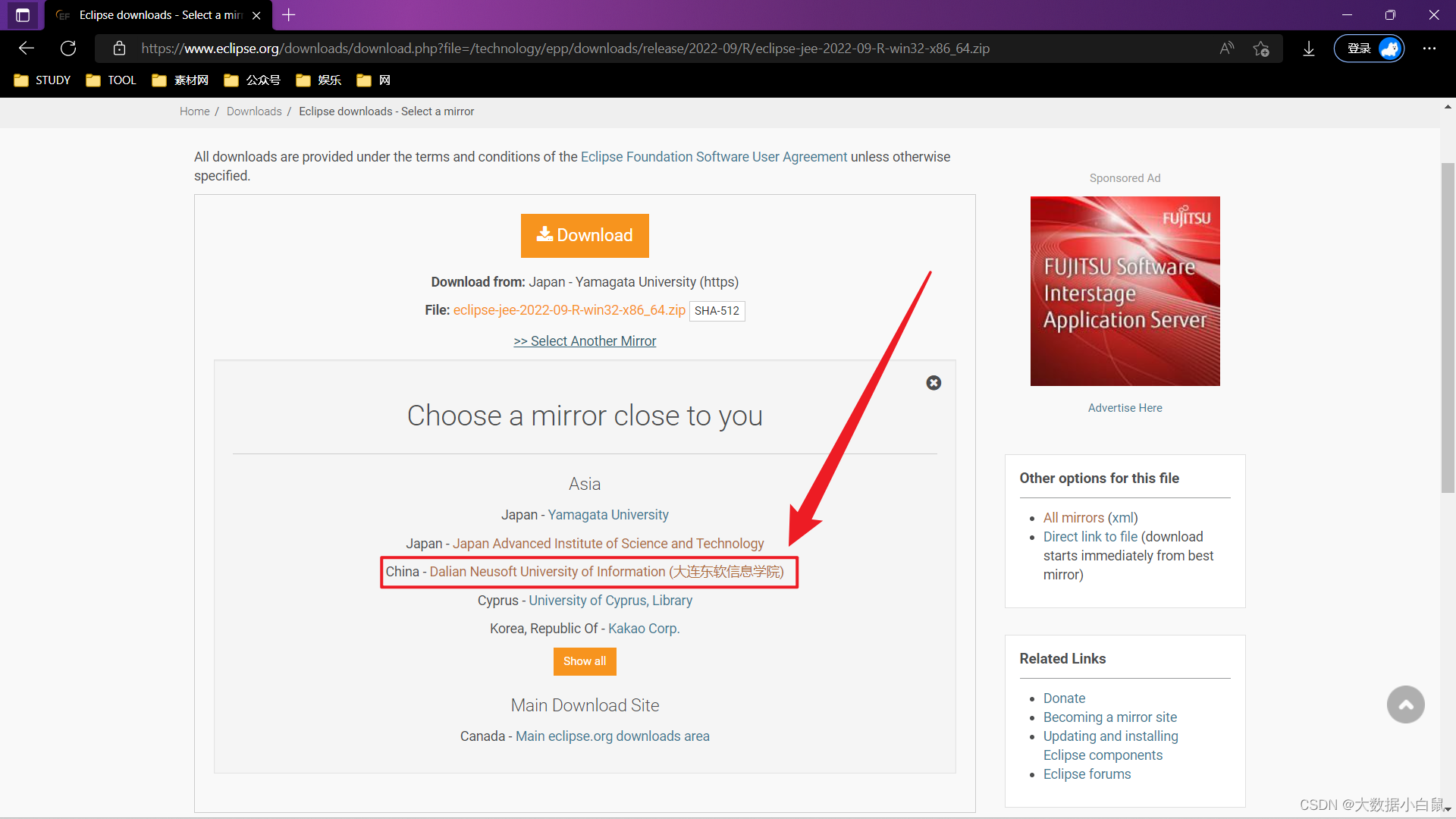Viewport: 1456px width, 819px height.
Task: Select Dalian Neusoft University mirror link
Action: click(606, 572)
